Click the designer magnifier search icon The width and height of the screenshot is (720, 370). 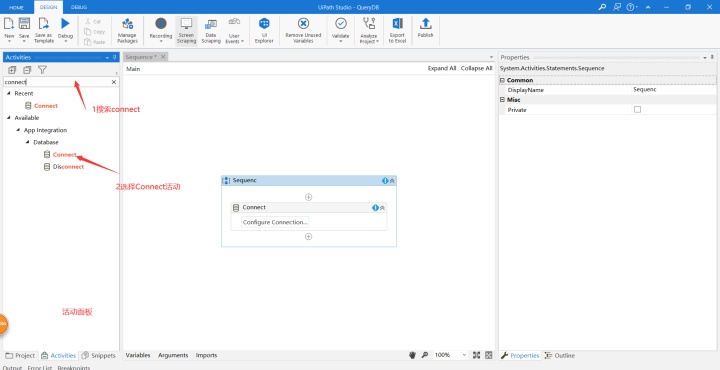pyautogui.click(x=425, y=355)
